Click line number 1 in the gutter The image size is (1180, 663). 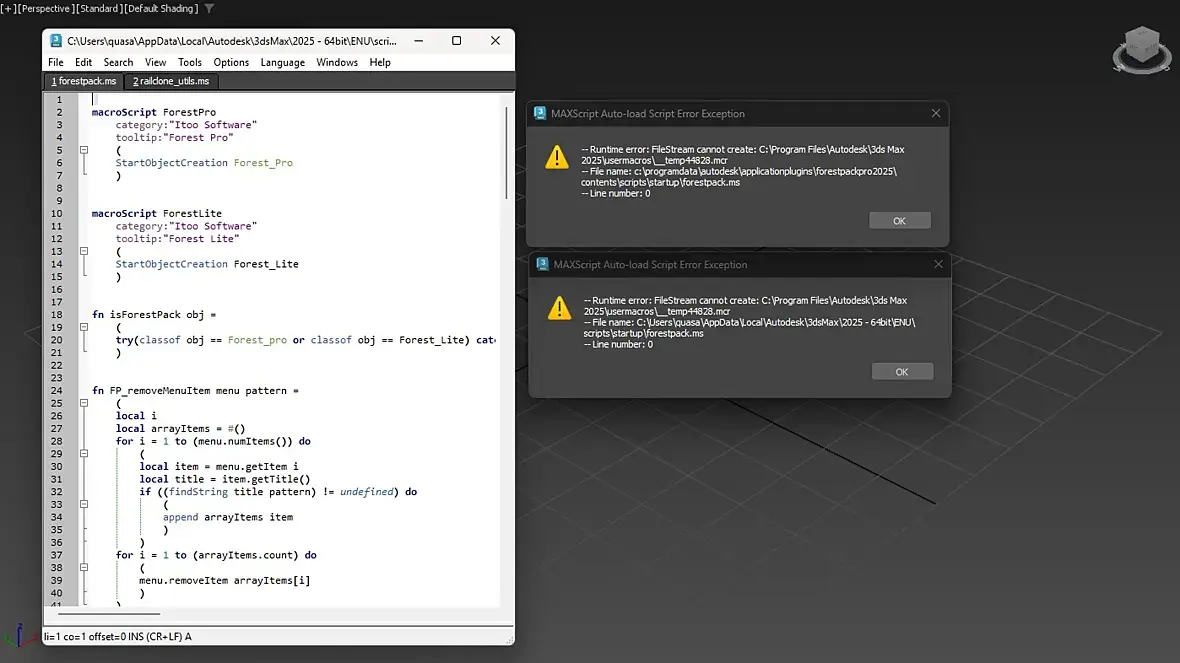59,99
